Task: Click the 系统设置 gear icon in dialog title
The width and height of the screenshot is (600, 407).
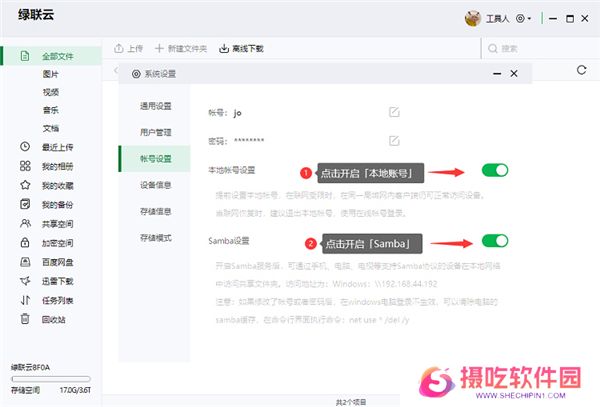Action: 136,74
